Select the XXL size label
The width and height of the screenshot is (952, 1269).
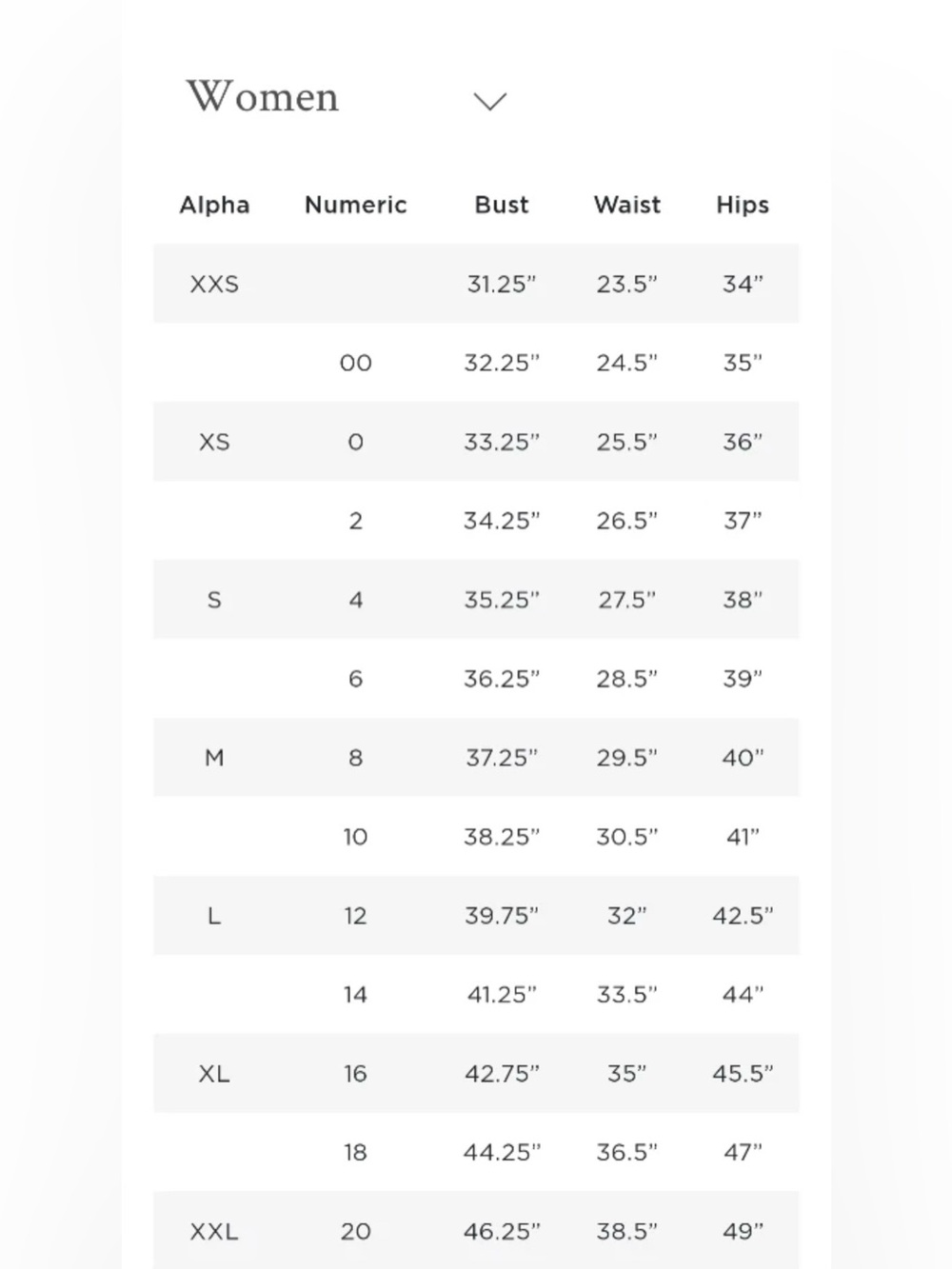coord(214,1232)
